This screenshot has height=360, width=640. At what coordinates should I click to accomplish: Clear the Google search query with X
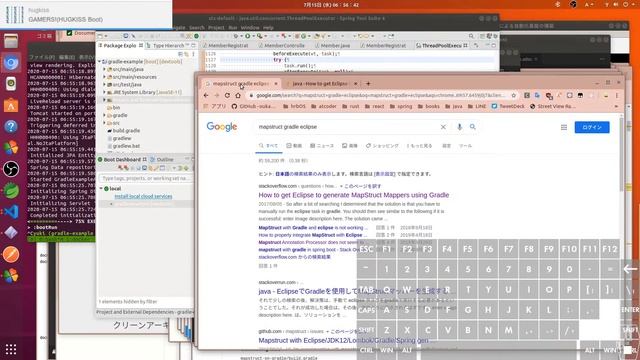[x=443, y=127]
